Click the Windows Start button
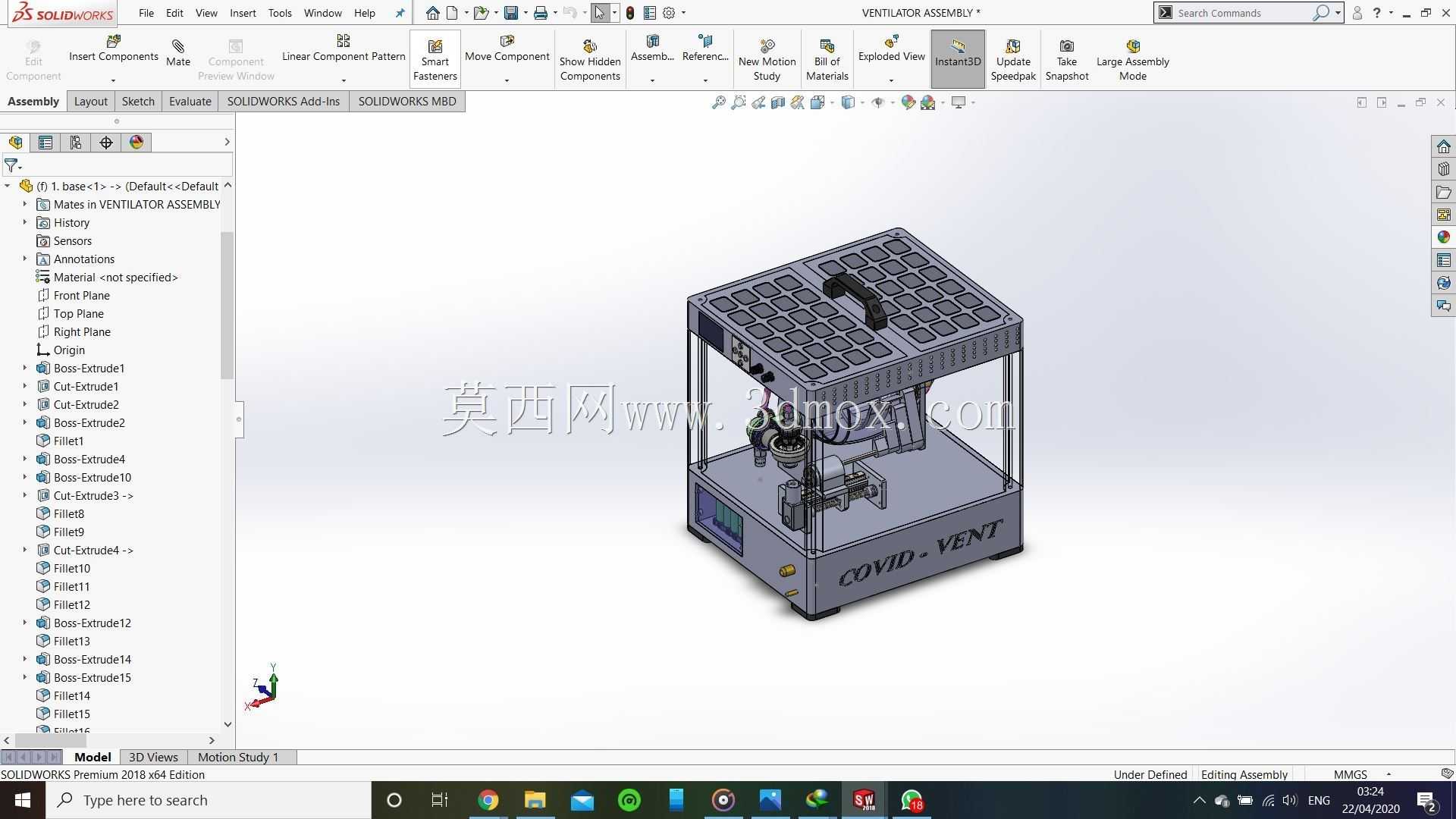The image size is (1456, 819). pos(23,800)
